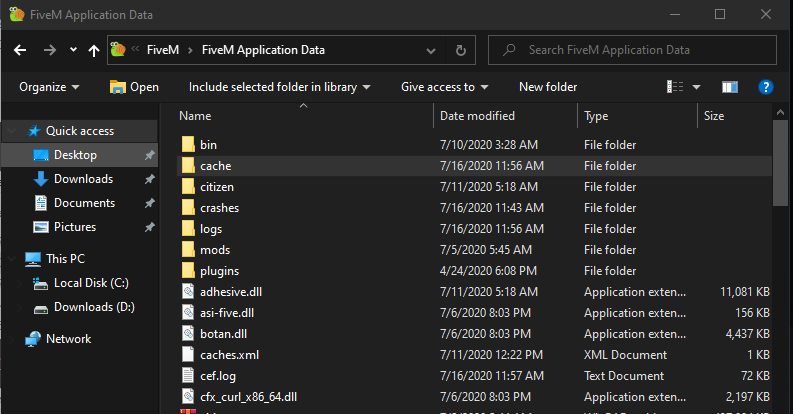Open the recent locations dropdown arrow
Screen dimensions: 793x414
(x=73, y=49)
